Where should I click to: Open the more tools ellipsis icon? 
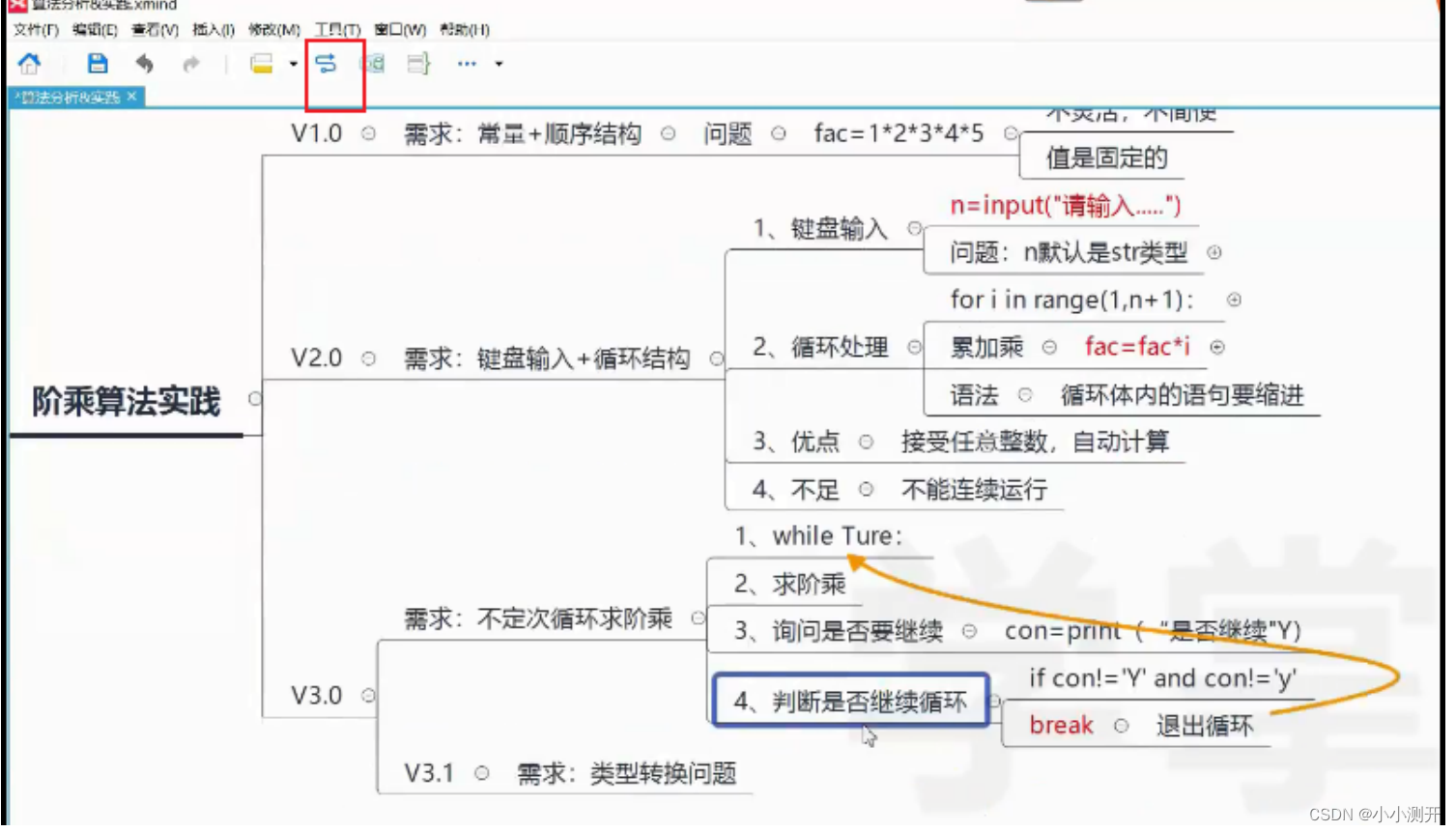tap(467, 64)
